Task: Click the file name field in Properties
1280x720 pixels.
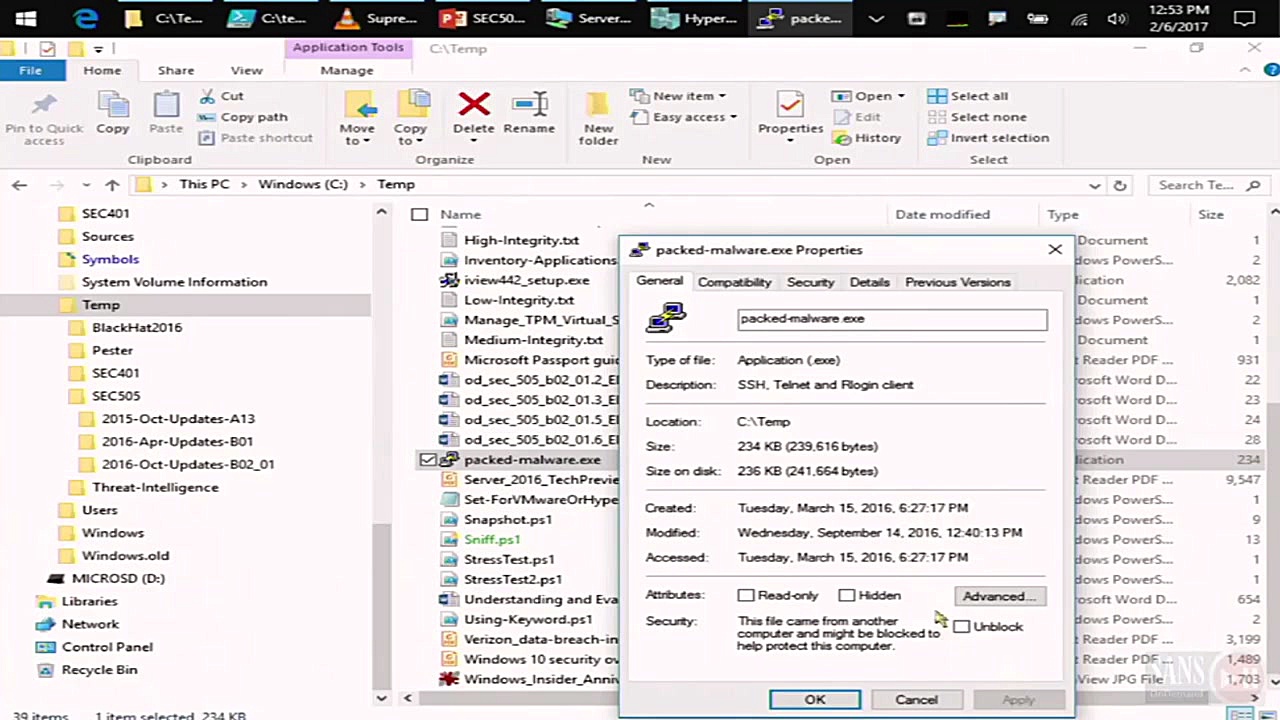Action: click(892, 319)
